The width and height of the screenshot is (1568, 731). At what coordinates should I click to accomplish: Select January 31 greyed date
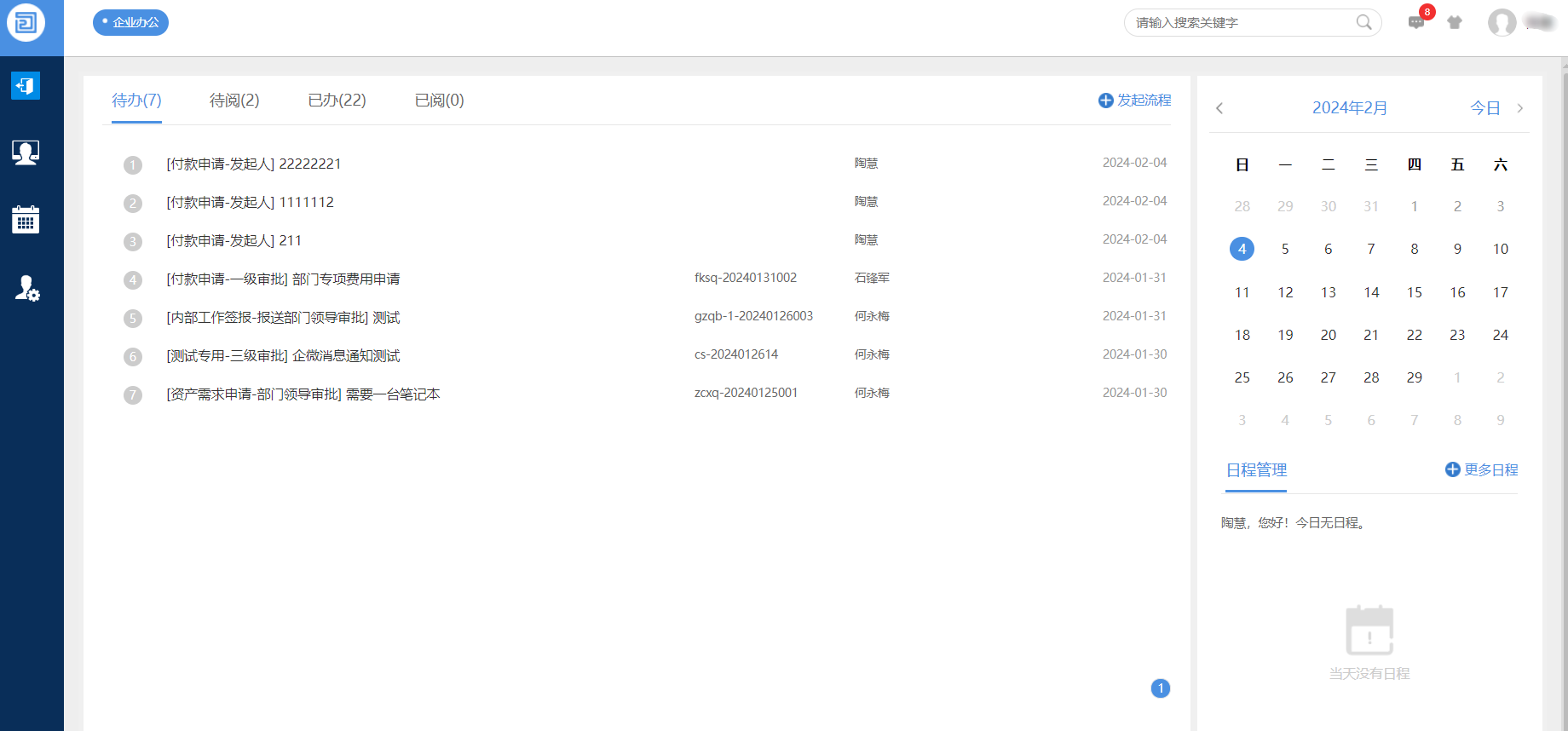(1371, 206)
